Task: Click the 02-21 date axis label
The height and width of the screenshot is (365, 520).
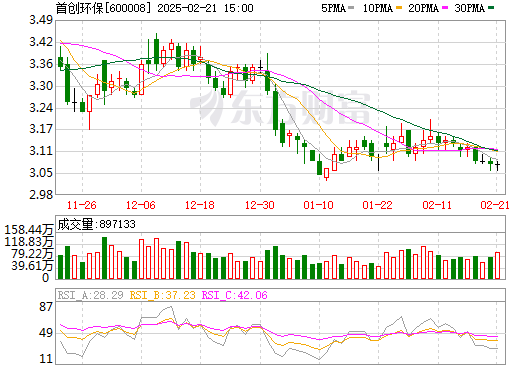Action: coord(495,205)
